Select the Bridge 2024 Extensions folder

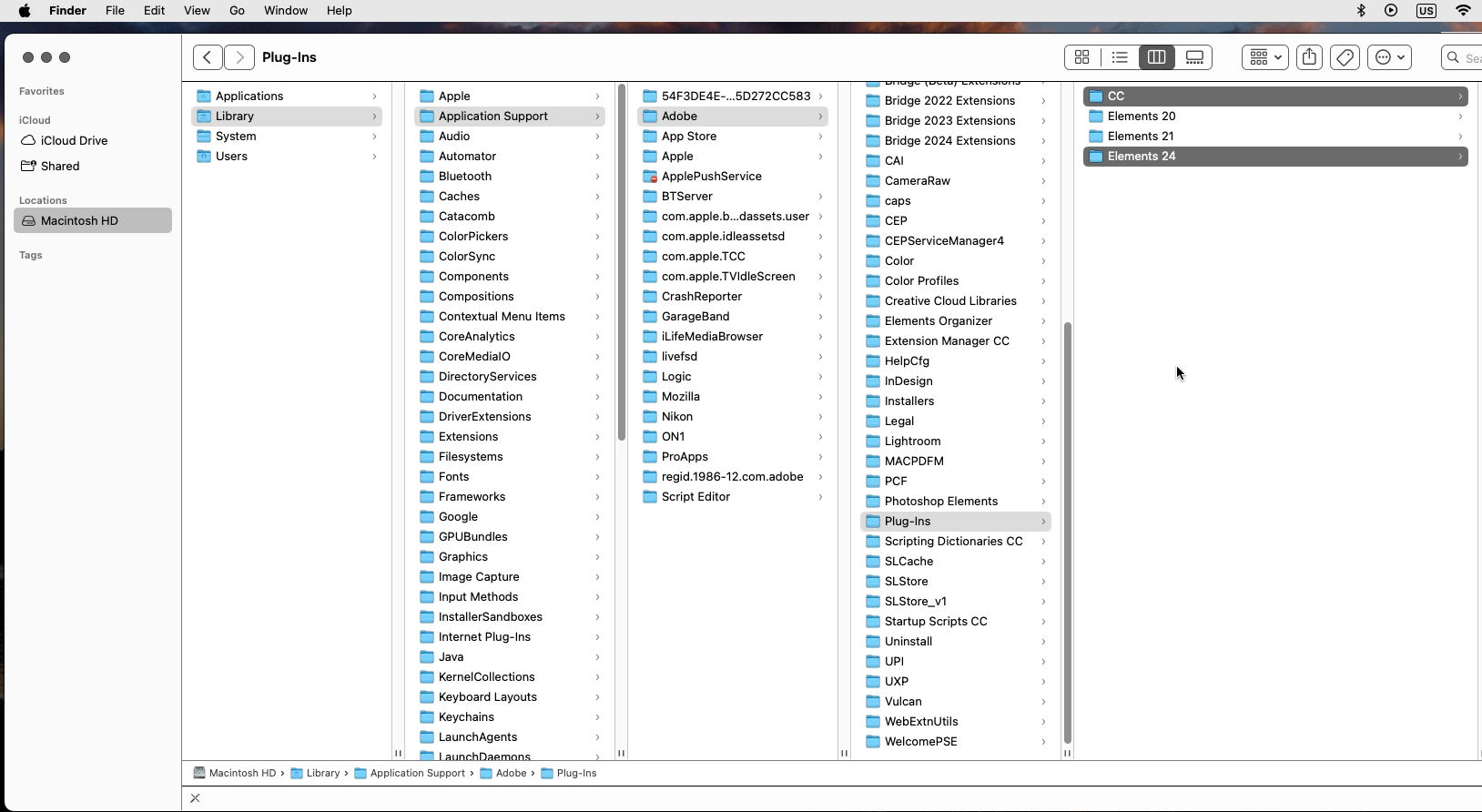click(x=956, y=140)
